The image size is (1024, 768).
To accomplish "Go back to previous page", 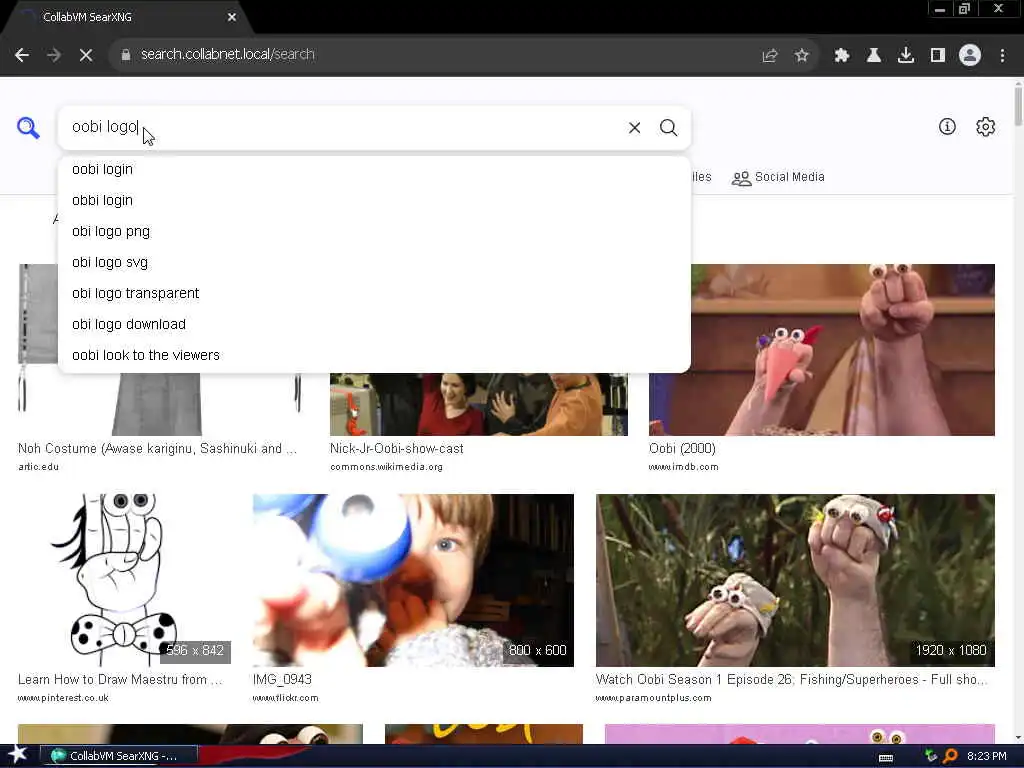I will 22,55.
